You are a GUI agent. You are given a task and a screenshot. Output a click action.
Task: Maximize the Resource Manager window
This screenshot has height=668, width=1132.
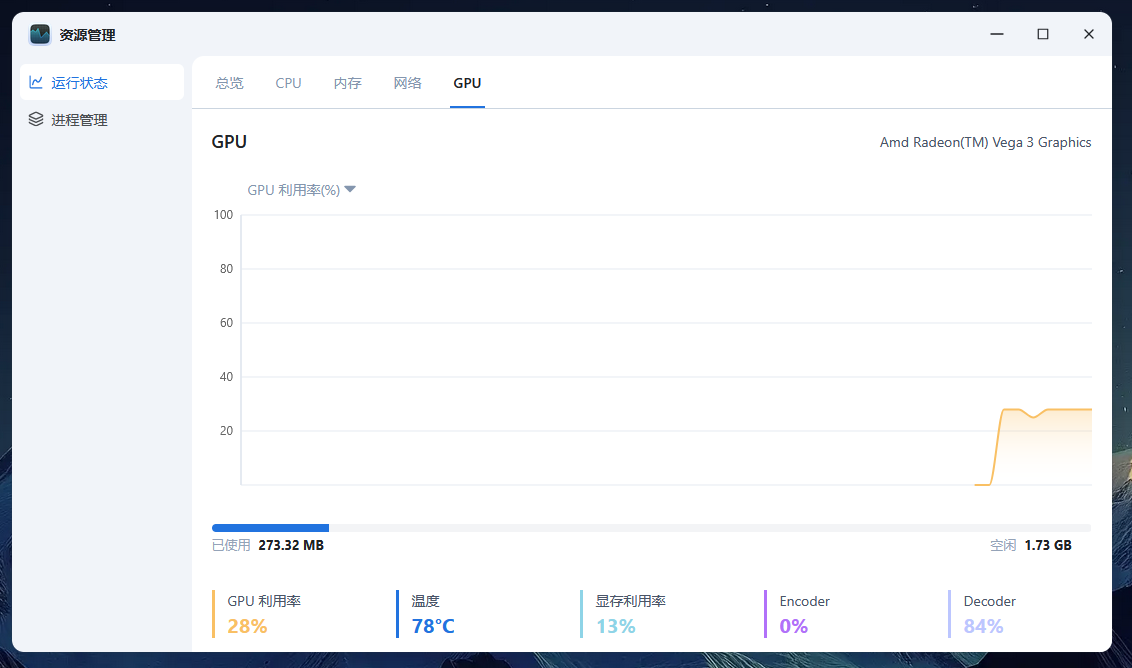(x=1043, y=34)
